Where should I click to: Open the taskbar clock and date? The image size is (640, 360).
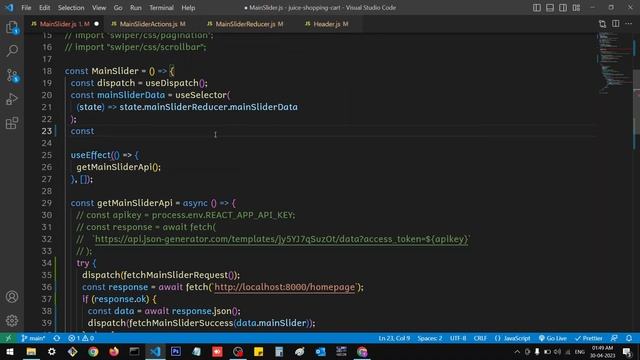(x=602, y=351)
